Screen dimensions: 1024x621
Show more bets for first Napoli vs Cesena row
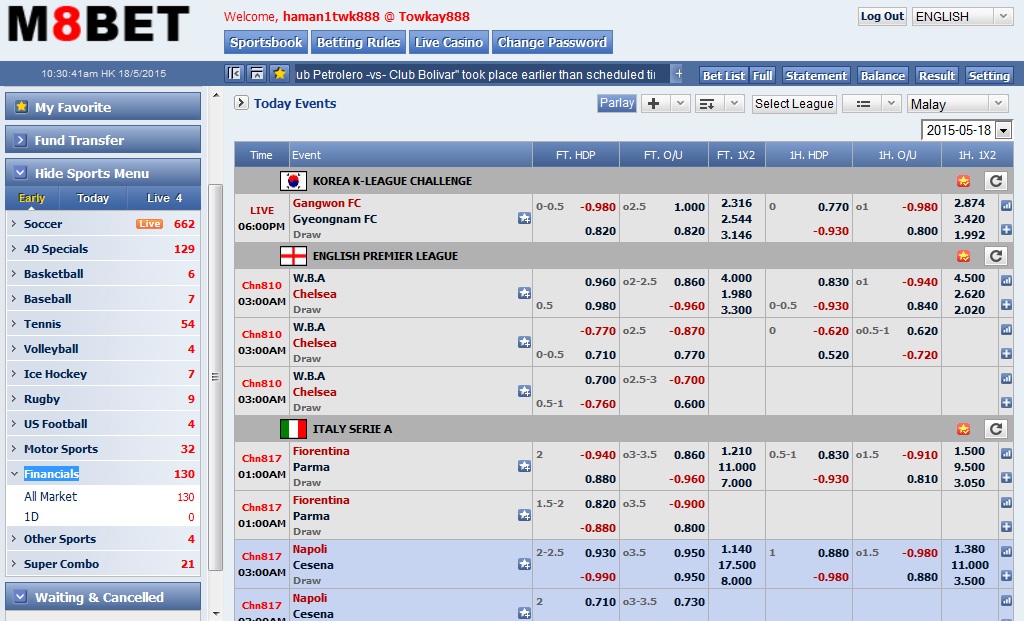pyautogui.click(x=1006, y=576)
